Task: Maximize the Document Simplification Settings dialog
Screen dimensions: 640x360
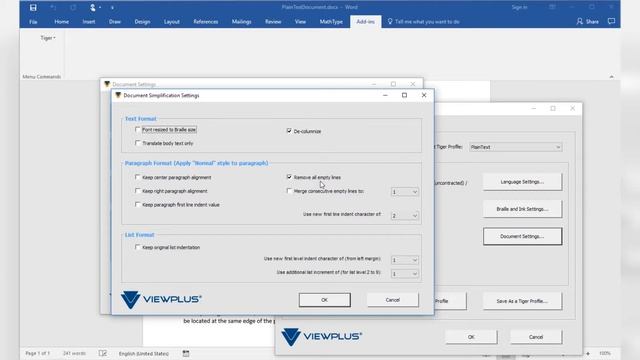Action: pos(404,95)
